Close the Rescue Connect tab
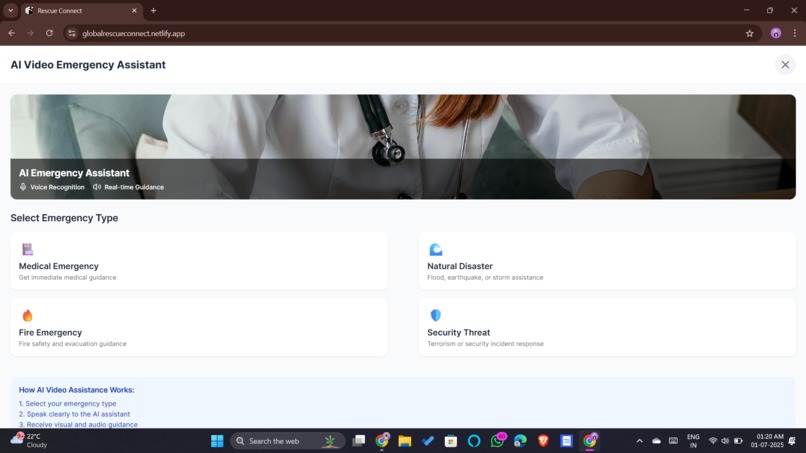 click(x=134, y=10)
